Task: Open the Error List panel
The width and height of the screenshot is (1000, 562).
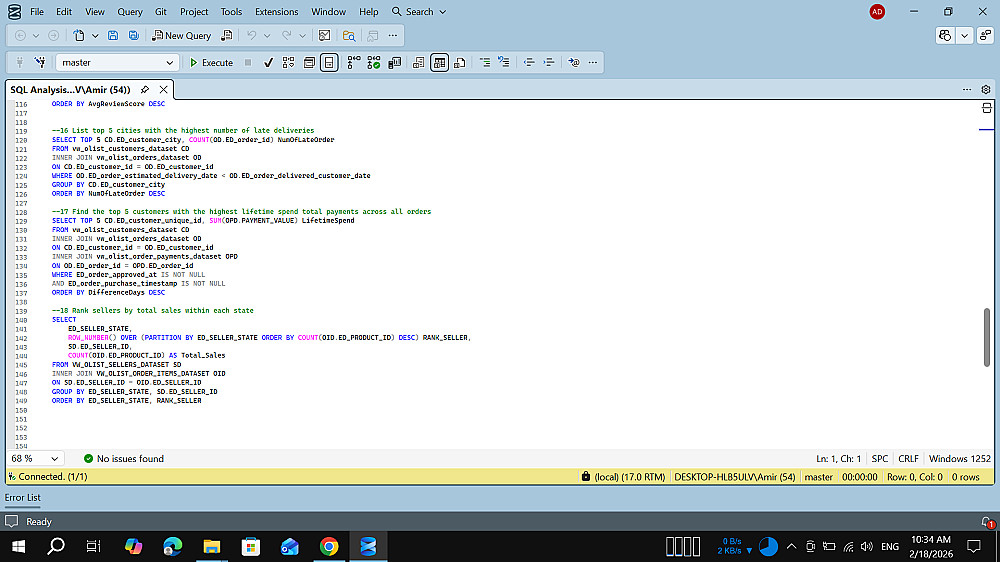Action: pyautogui.click(x=22, y=498)
